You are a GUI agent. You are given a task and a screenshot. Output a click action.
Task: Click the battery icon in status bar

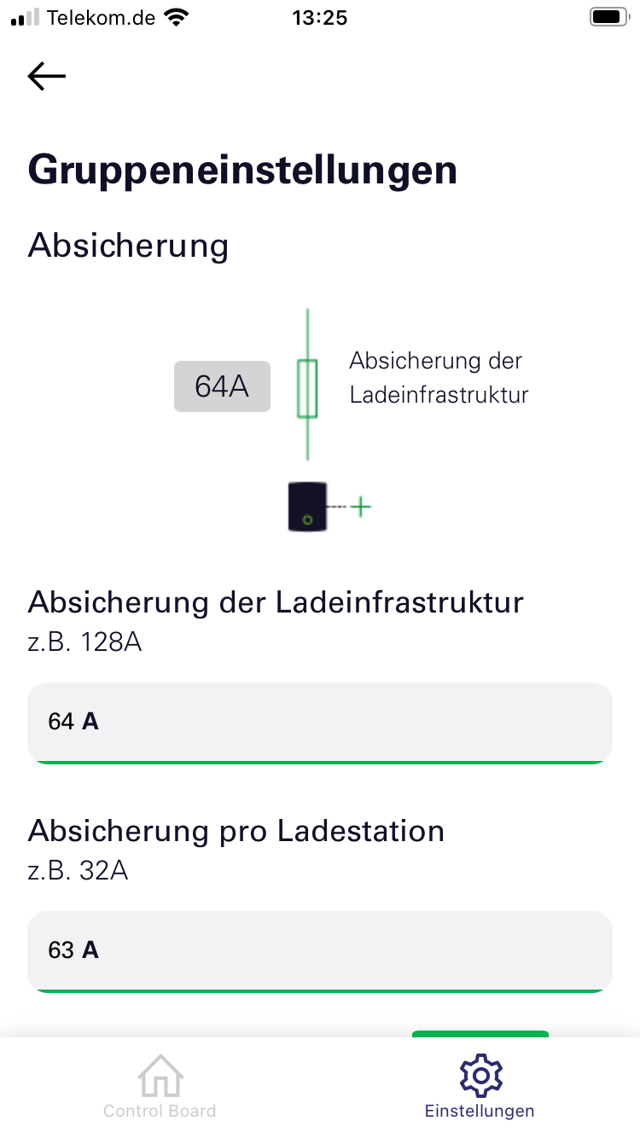pyautogui.click(x=607, y=17)
